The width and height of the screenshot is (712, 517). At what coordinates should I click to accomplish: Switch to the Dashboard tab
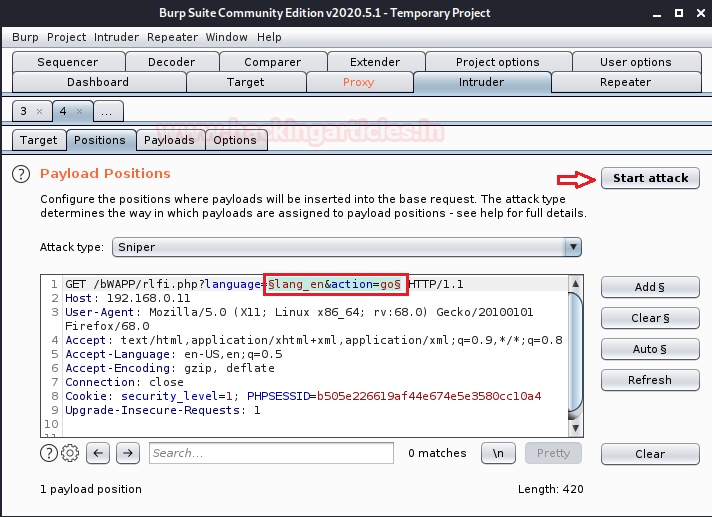click(98, 82)
